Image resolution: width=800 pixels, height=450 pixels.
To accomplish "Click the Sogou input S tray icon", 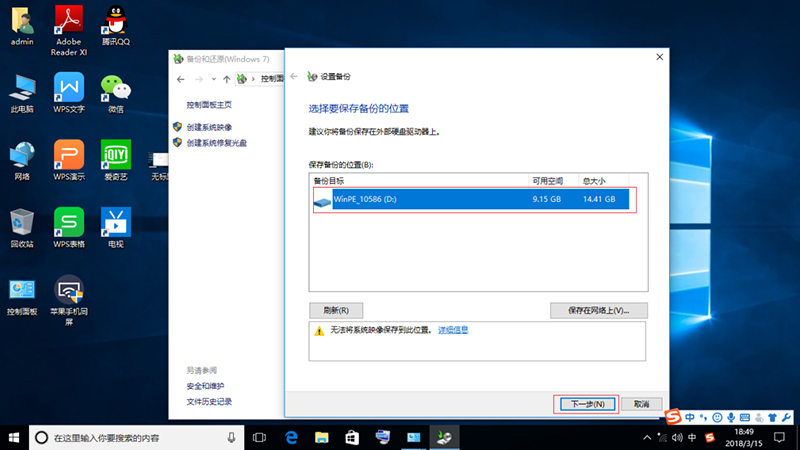I will click(710, 437).
